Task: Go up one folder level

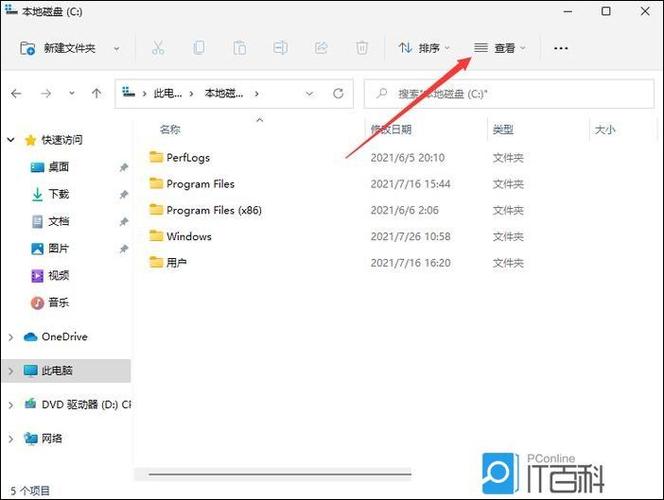Action: click(x=97, y=94)
